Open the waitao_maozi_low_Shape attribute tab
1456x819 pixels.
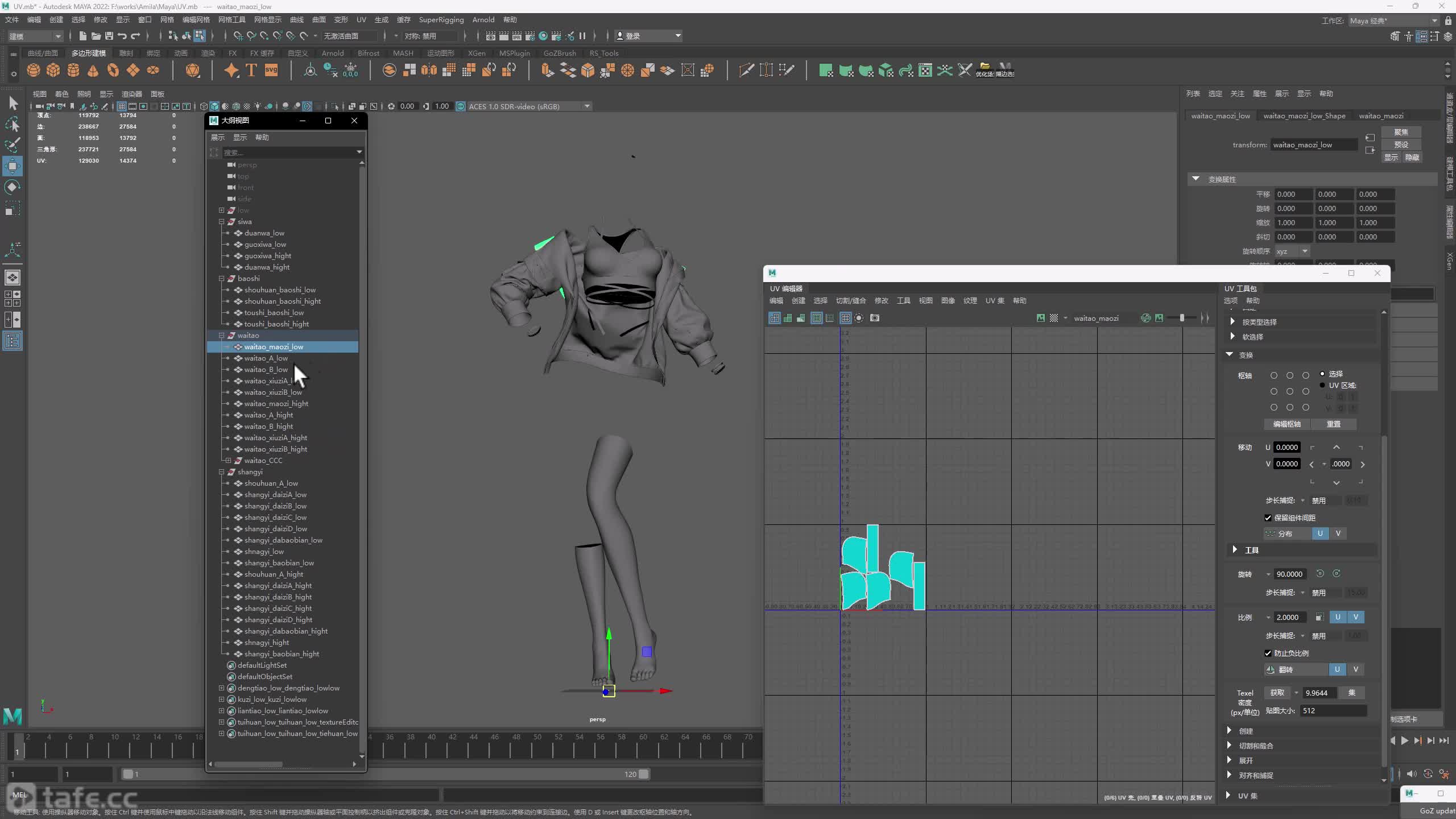point(1304,115)
